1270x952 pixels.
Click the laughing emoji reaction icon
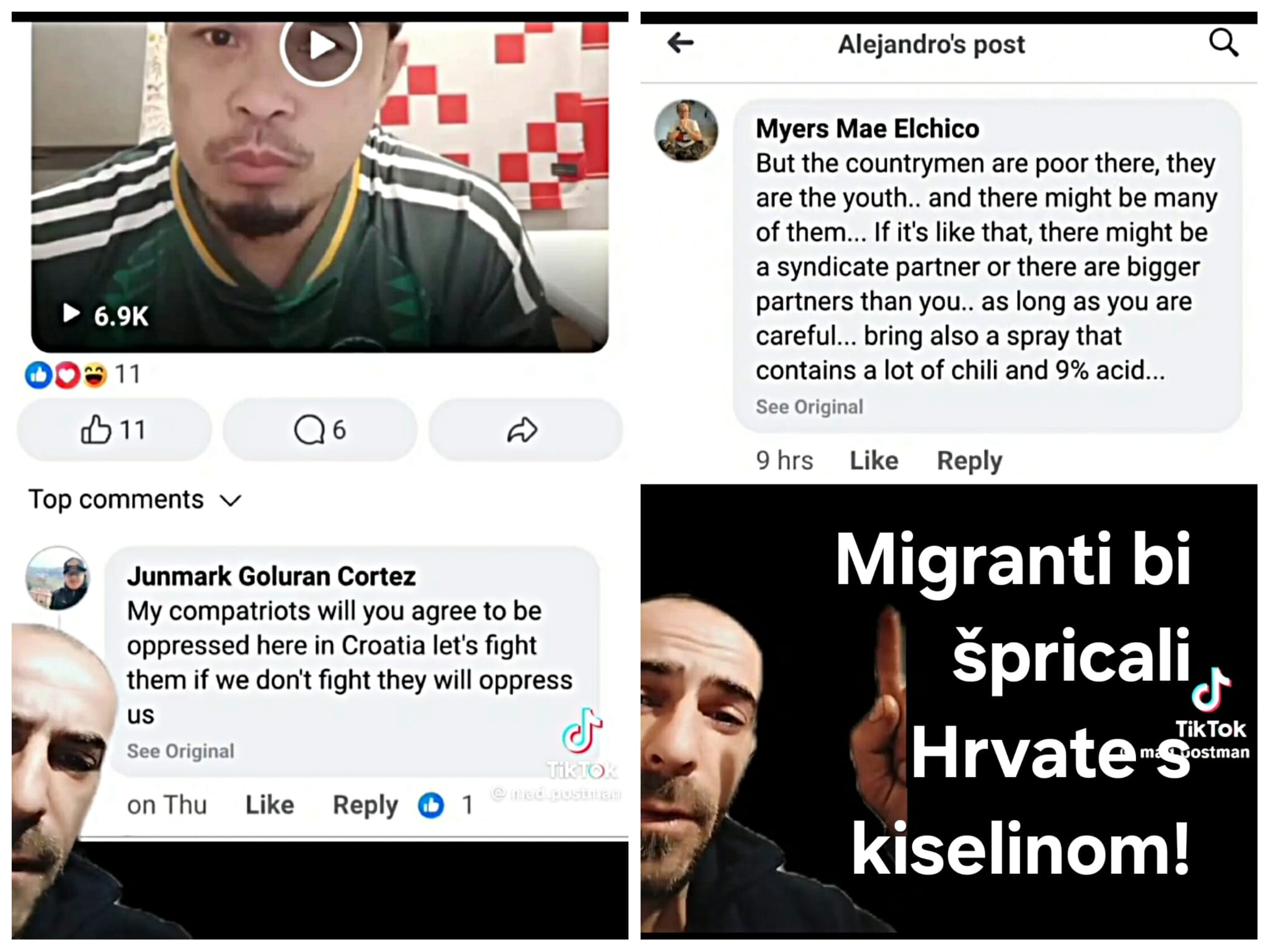click(x=95, y=374)
